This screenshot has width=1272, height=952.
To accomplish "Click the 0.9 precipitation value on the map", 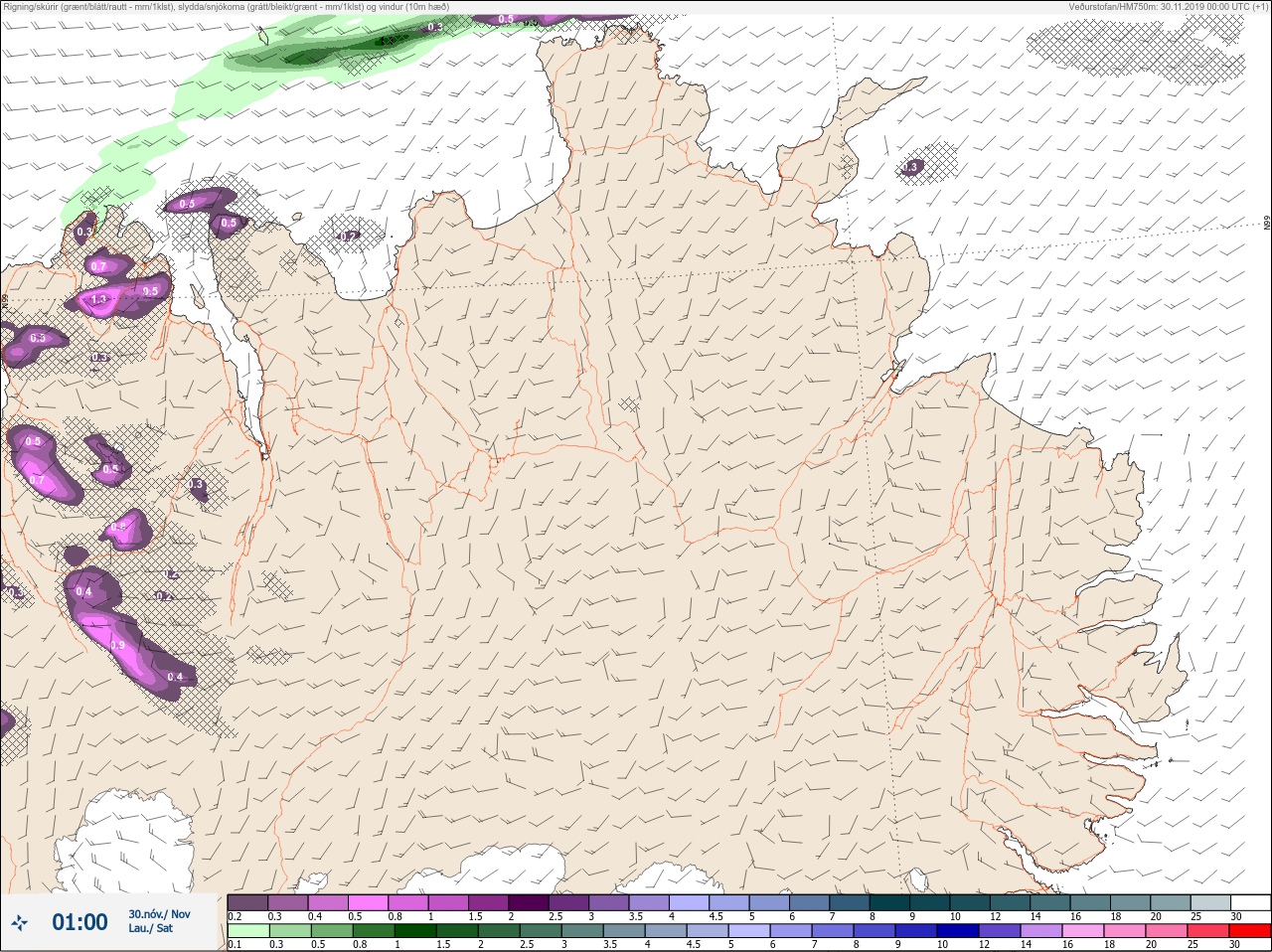I will (x=117, y=645).
